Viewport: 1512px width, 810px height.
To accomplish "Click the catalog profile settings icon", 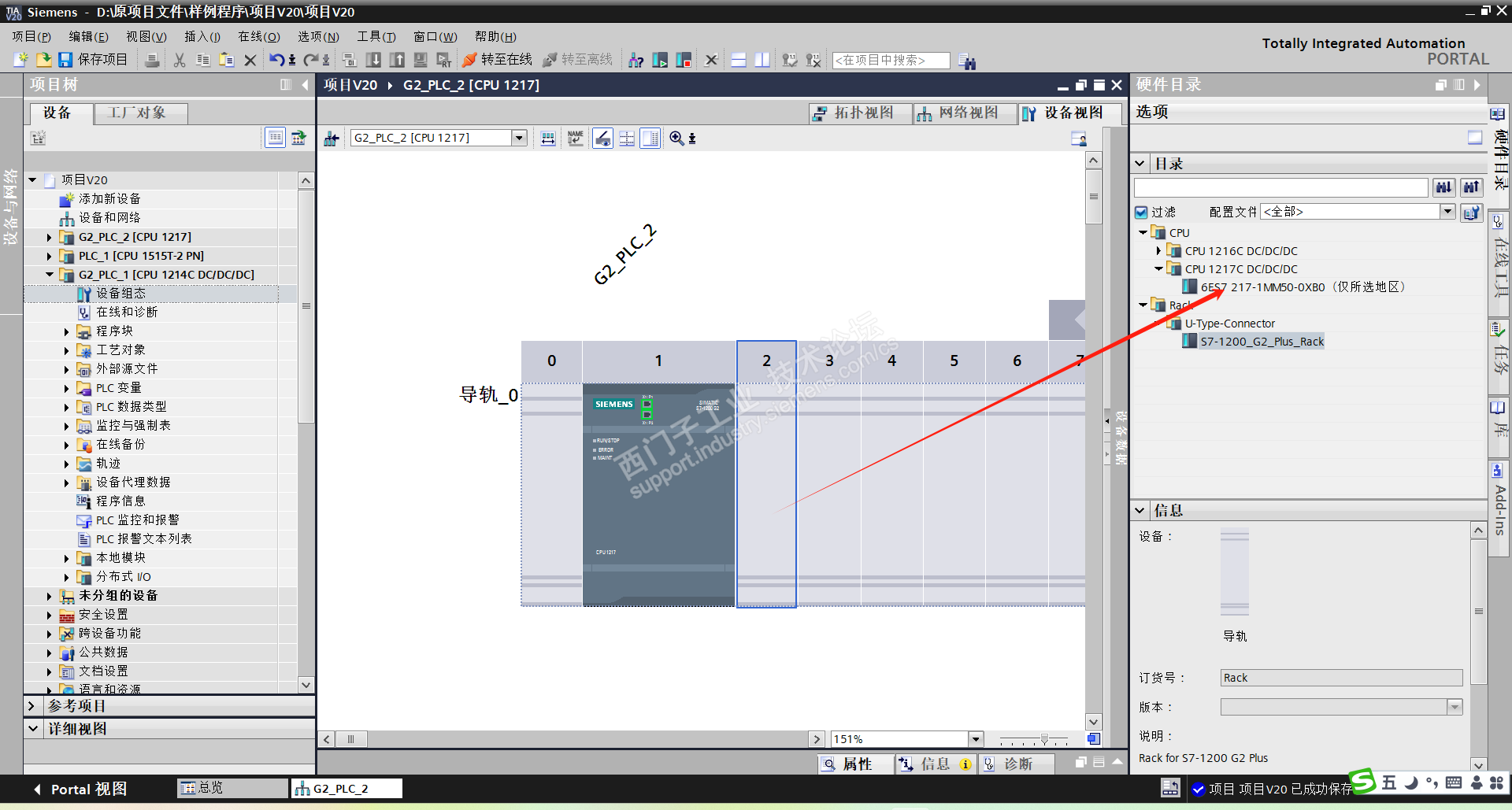I will point(1471,213).
